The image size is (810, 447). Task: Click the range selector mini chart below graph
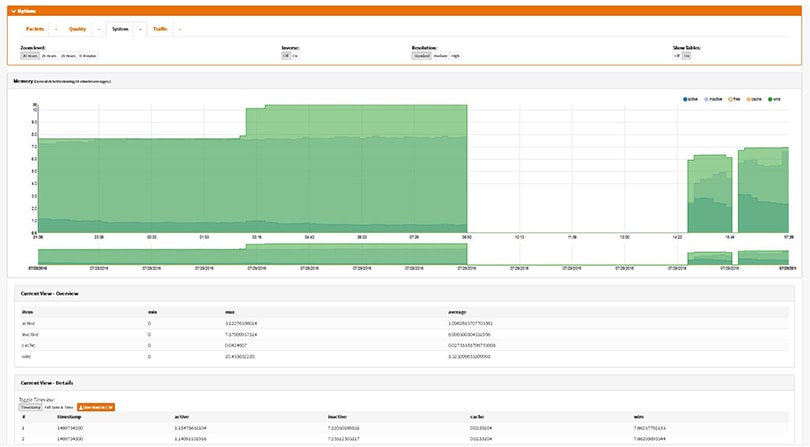(400, 257)
